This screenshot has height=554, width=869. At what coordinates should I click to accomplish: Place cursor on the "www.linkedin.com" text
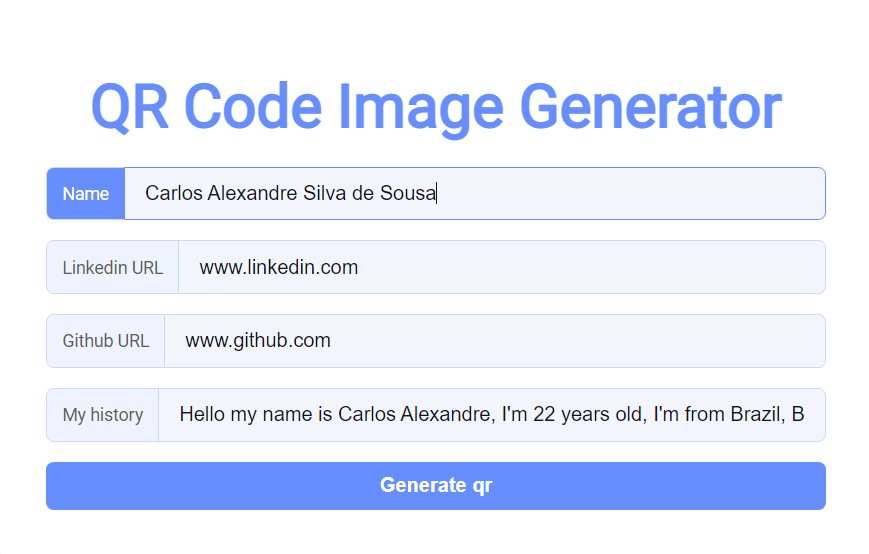(279, 267)
